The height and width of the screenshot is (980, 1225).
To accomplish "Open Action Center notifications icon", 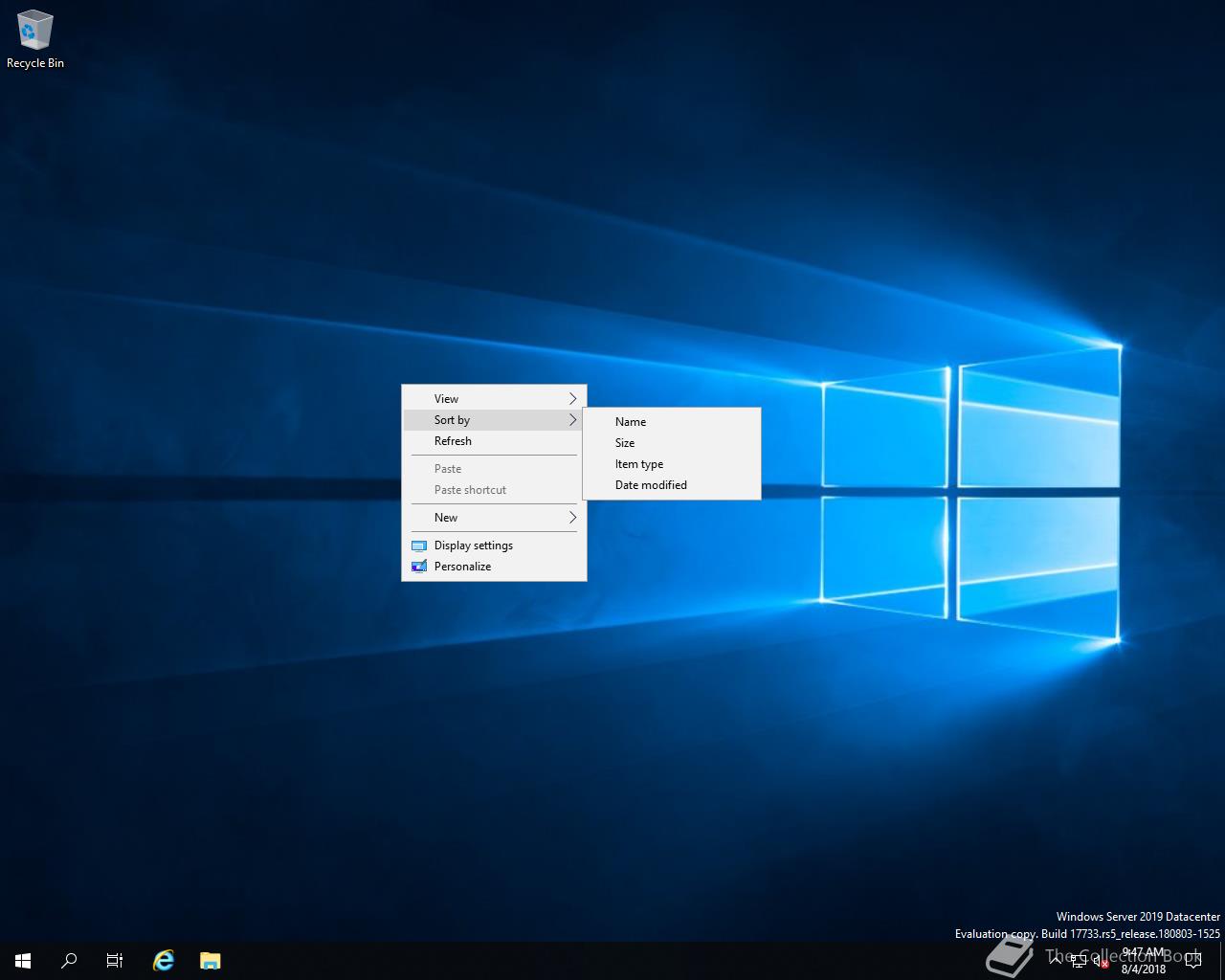I will [x=1193, y=961].
